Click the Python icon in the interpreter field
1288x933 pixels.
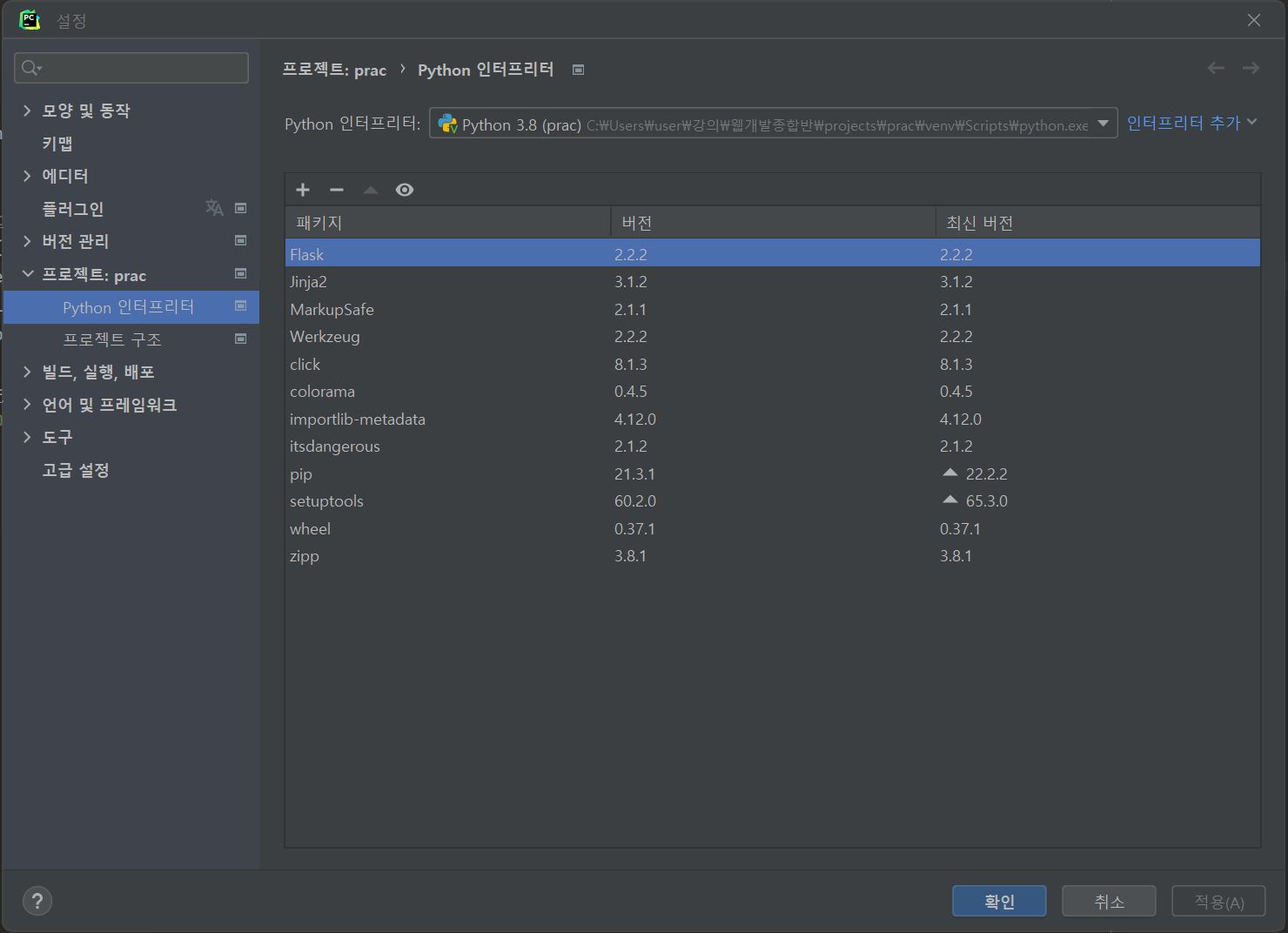pos(448,124)
